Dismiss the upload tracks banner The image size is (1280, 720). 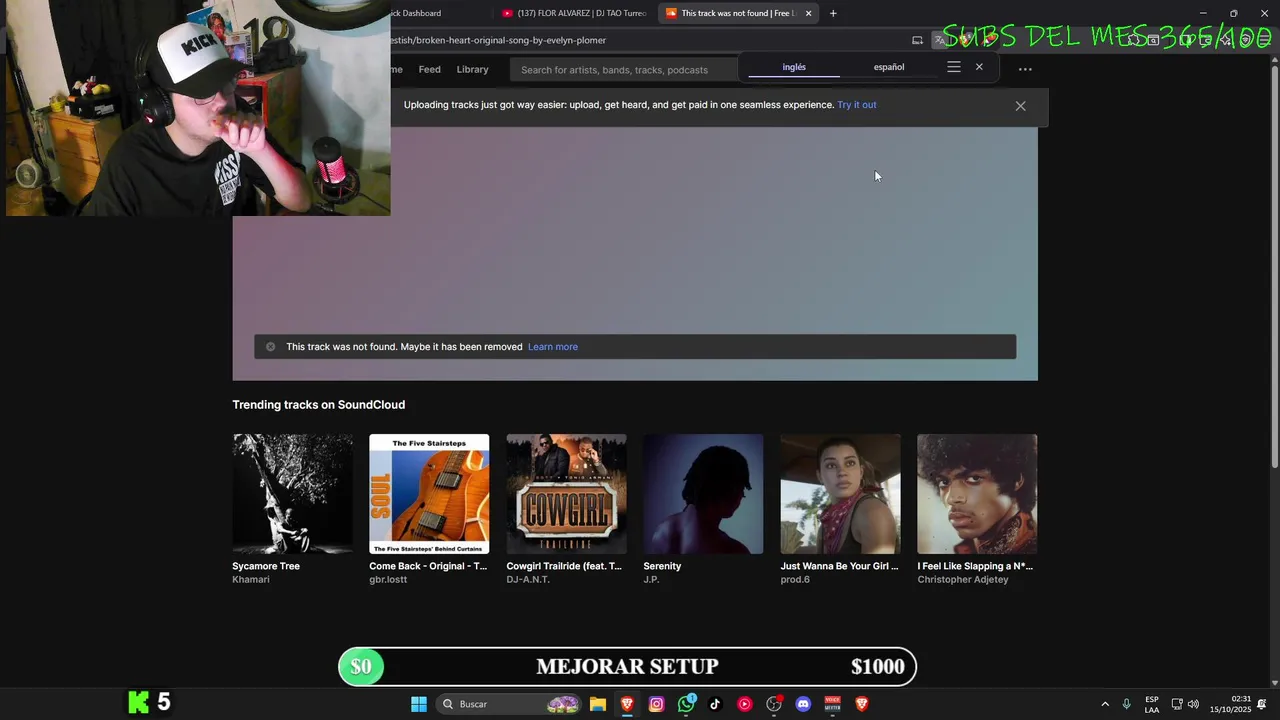pyautogui.click(x=1020, y=105)
